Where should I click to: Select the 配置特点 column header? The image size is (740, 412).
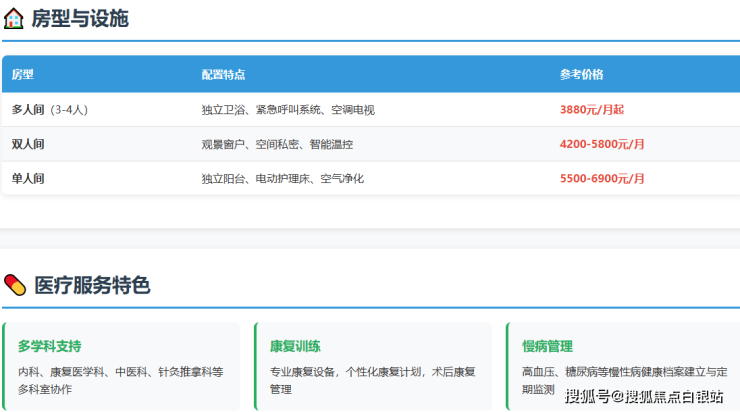point(223,74)
